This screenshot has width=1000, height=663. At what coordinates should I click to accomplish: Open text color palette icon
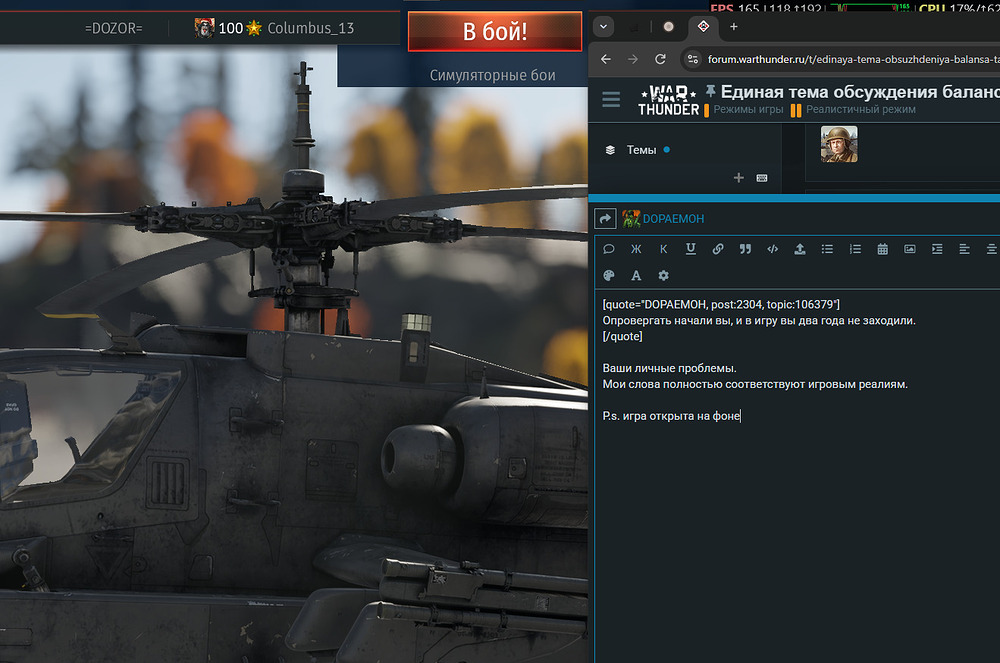pos(608,275)
